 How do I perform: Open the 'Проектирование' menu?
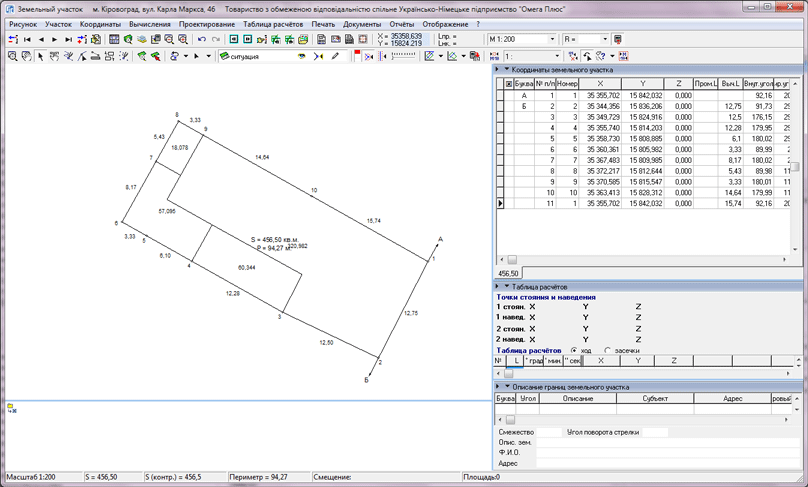(x=207, y=24)
